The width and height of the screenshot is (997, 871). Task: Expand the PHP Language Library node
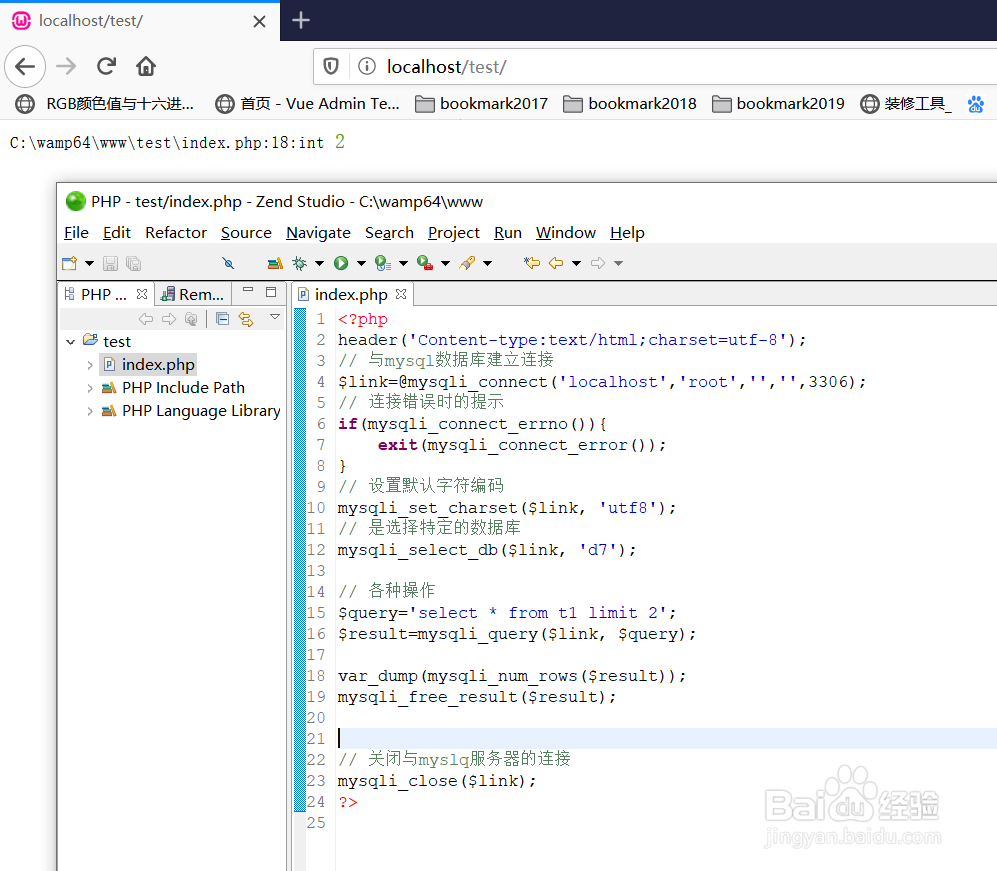90,411
